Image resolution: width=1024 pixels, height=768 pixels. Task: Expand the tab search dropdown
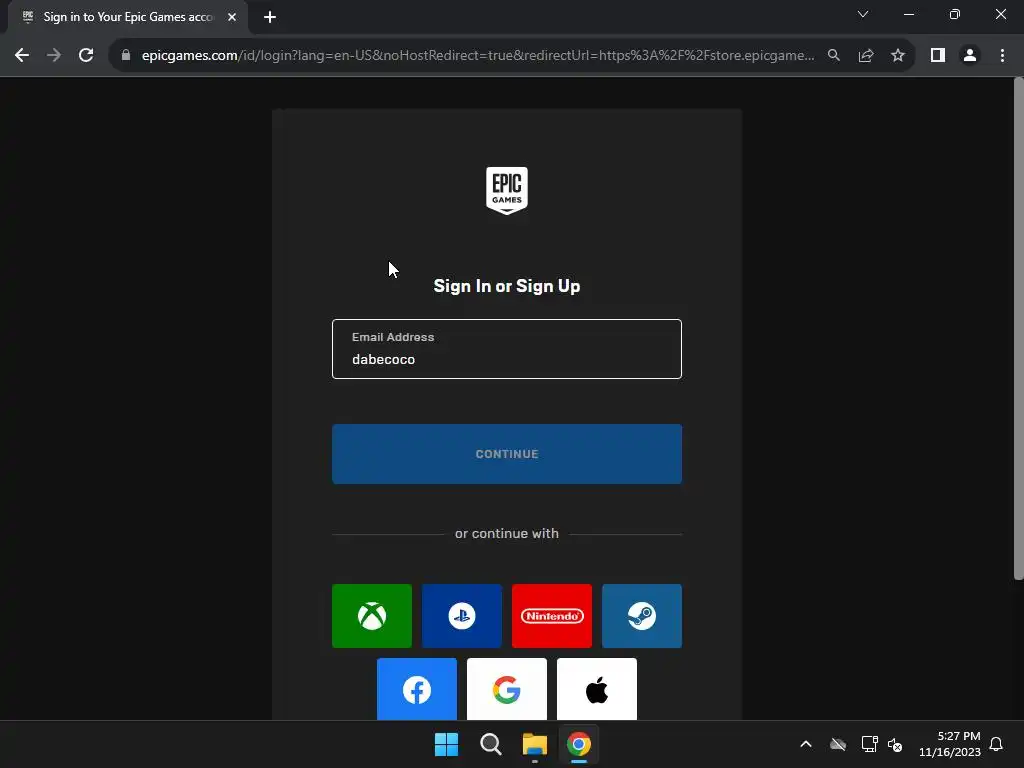click(x=863, y=14)
